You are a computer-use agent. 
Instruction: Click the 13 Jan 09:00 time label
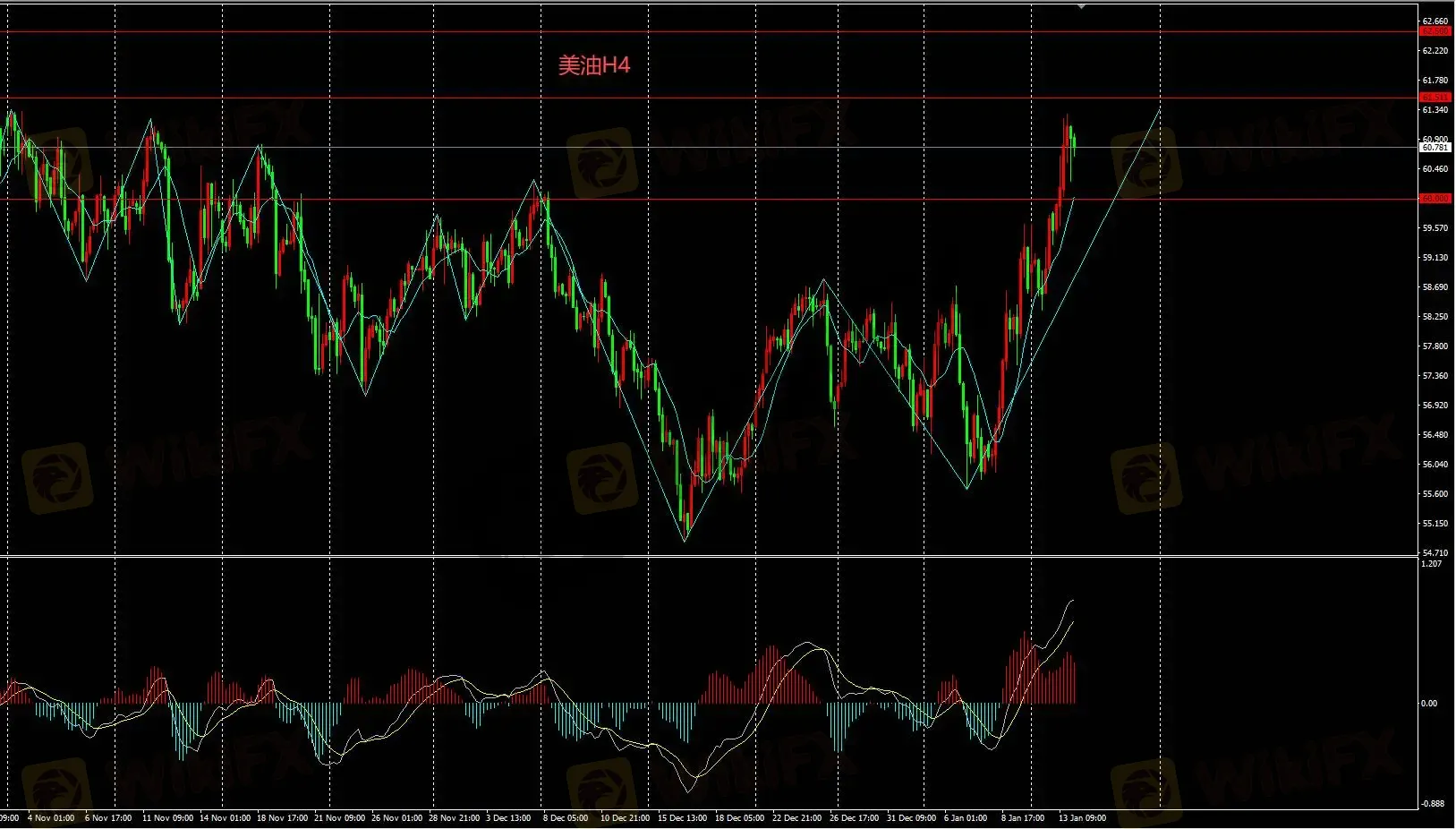pos(1082,818)
